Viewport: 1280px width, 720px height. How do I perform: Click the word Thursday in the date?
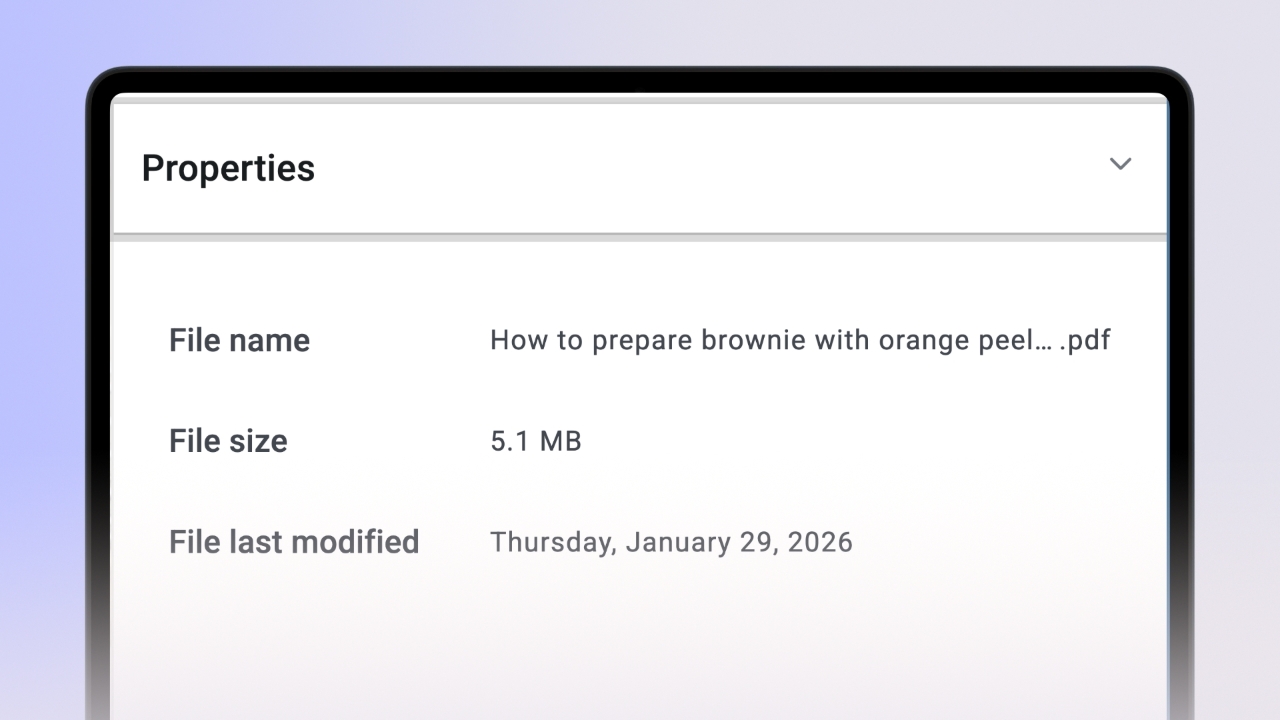click(553, 542)
